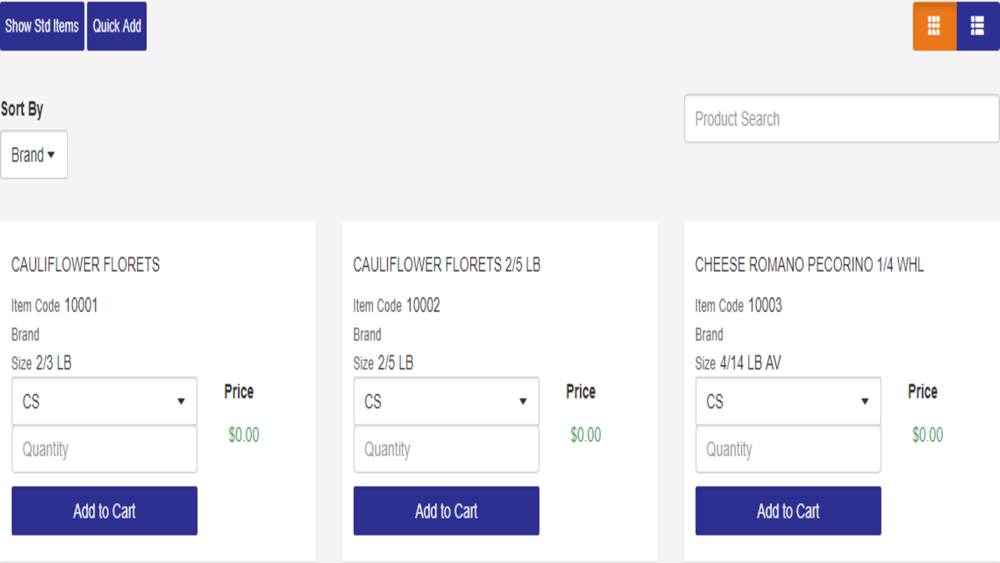This screenshot has height=563, width=1000.
Task: Open the Brand sort dropdown
Action: click(34, 155)
